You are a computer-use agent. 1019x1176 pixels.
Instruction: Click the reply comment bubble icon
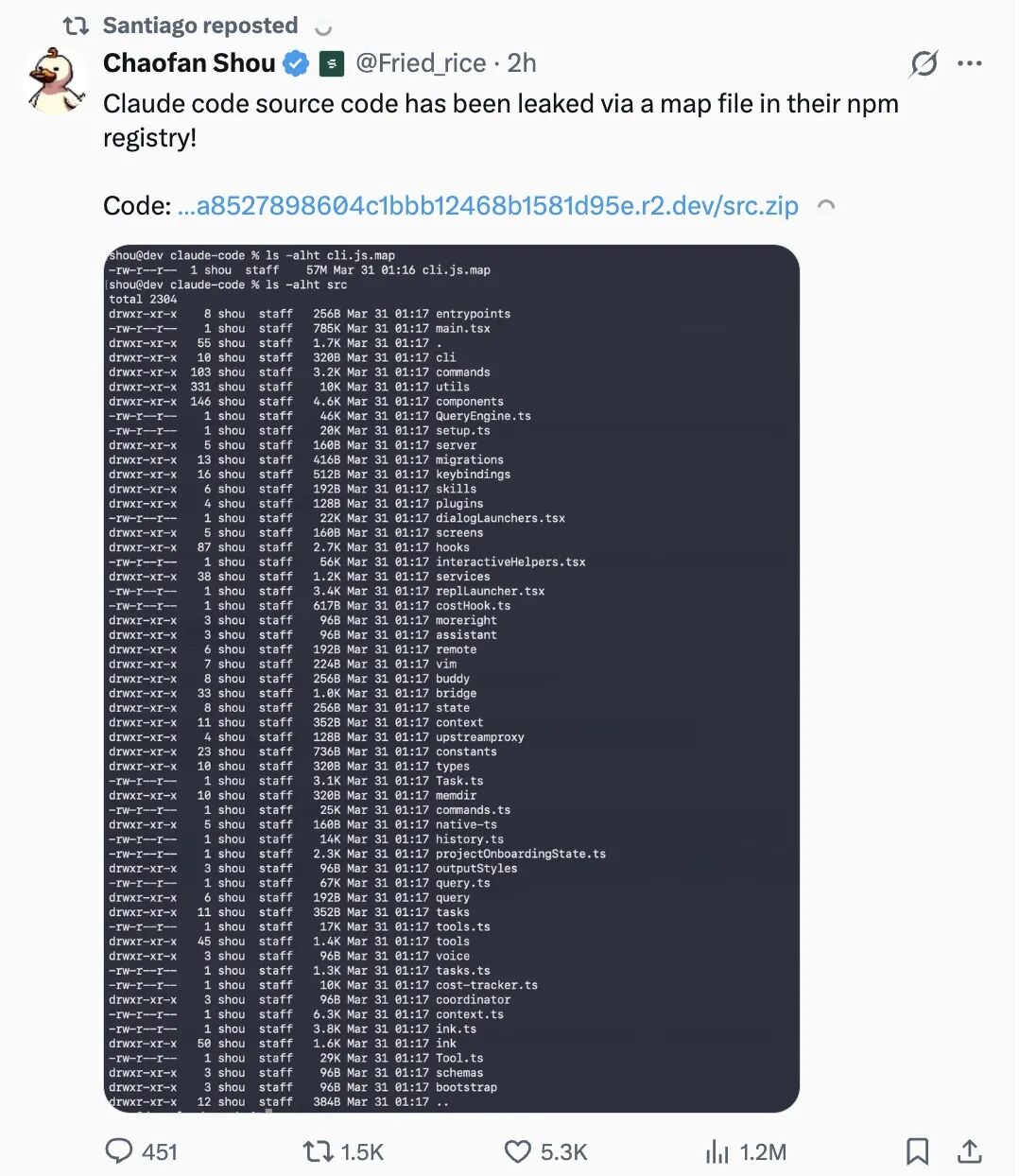pos(119,1150)
